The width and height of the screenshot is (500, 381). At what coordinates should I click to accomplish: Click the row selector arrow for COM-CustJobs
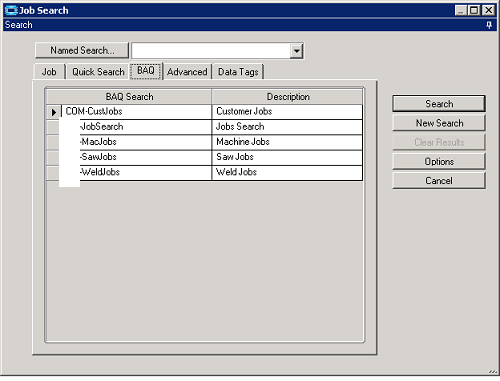(54, 112)
